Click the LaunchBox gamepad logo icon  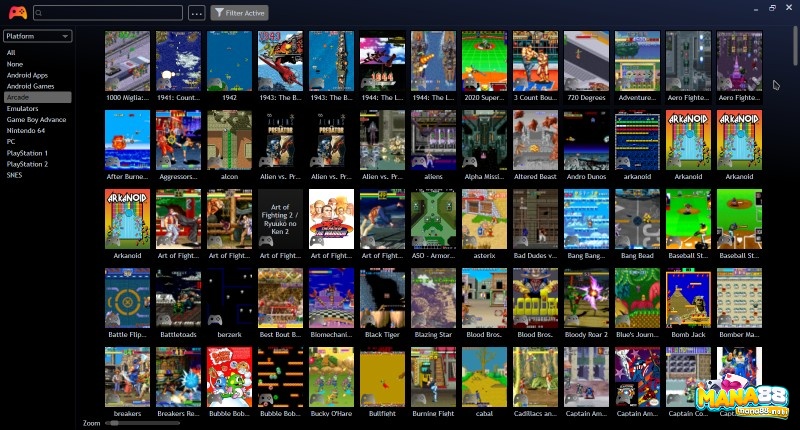coord(17,13)
